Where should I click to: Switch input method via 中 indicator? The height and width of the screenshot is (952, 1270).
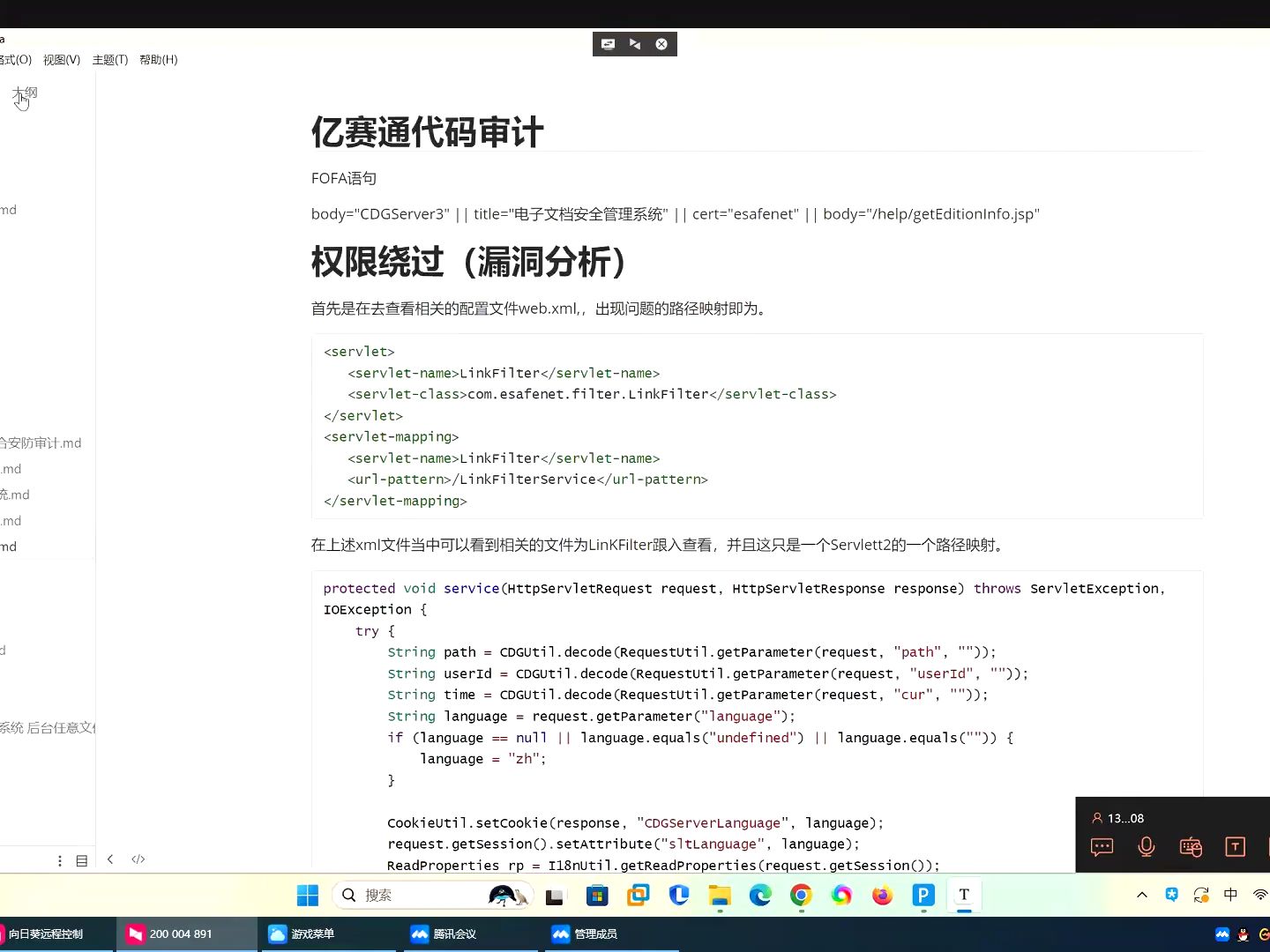click(x=1230, y=895)
